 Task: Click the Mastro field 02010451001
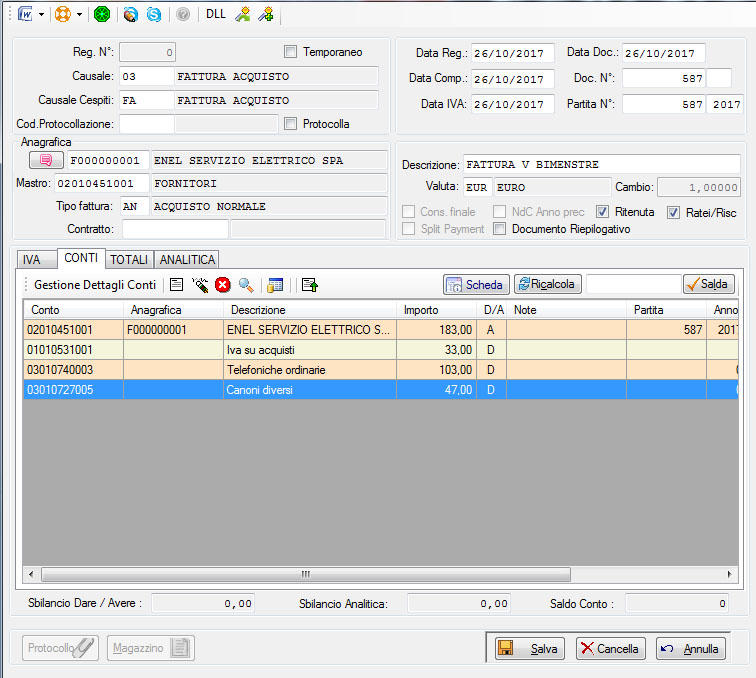click(x=101, y=183)
